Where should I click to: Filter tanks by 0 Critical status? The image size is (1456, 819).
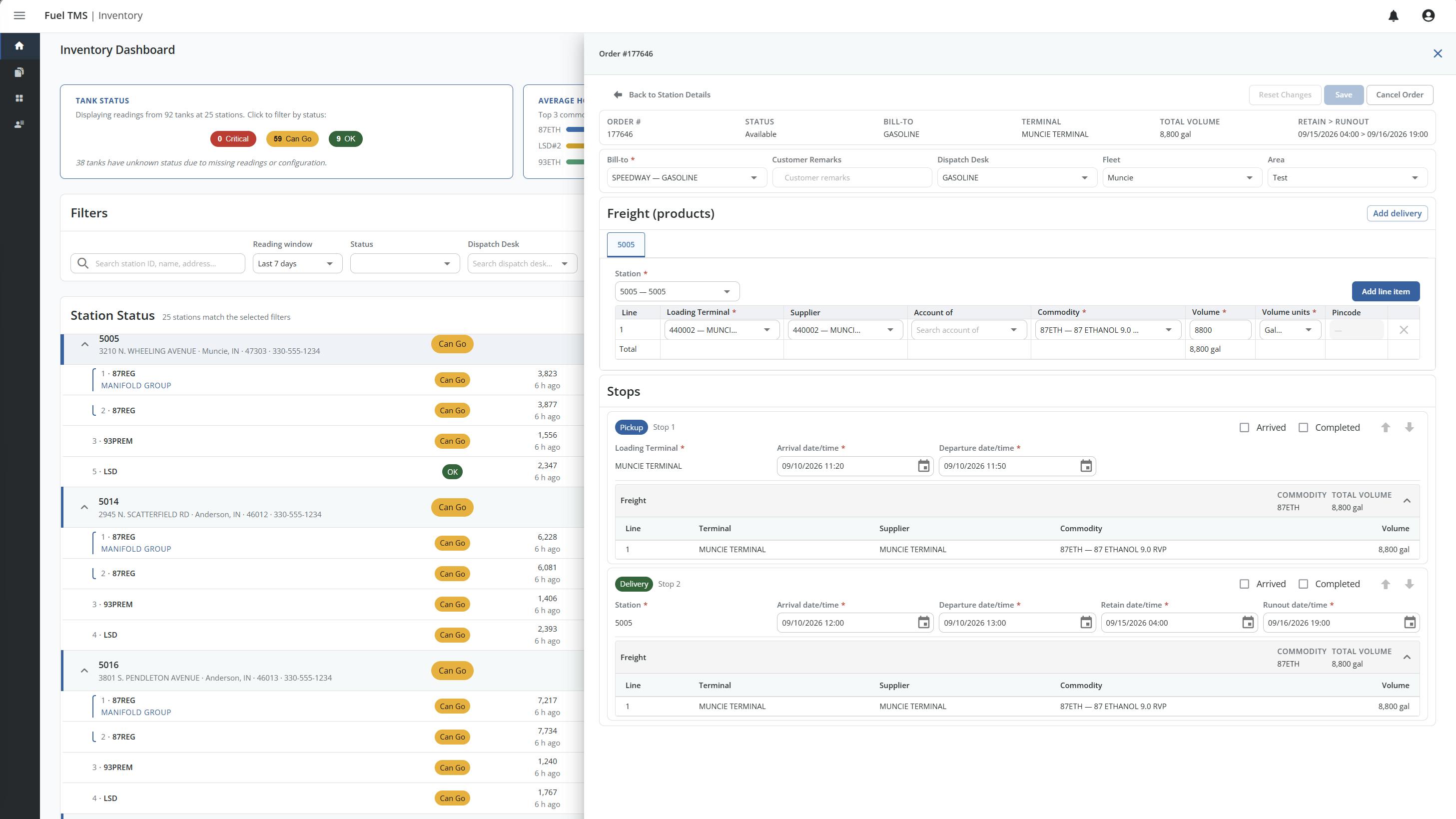[233, 139]
